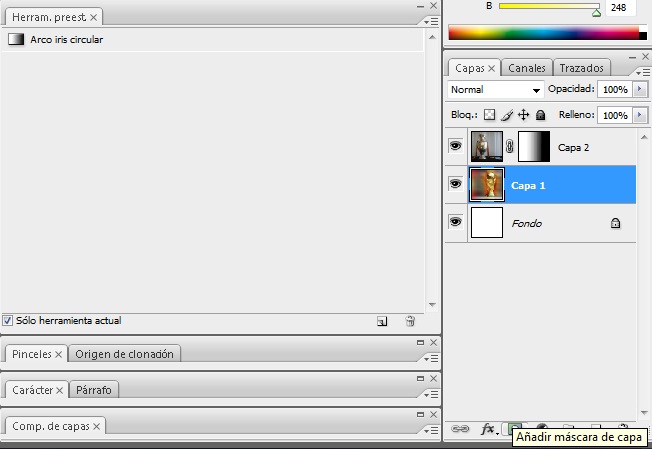This screenshot has height=449, width=652.
Task: Hide the Fondo layer
Action: [456, 222]
